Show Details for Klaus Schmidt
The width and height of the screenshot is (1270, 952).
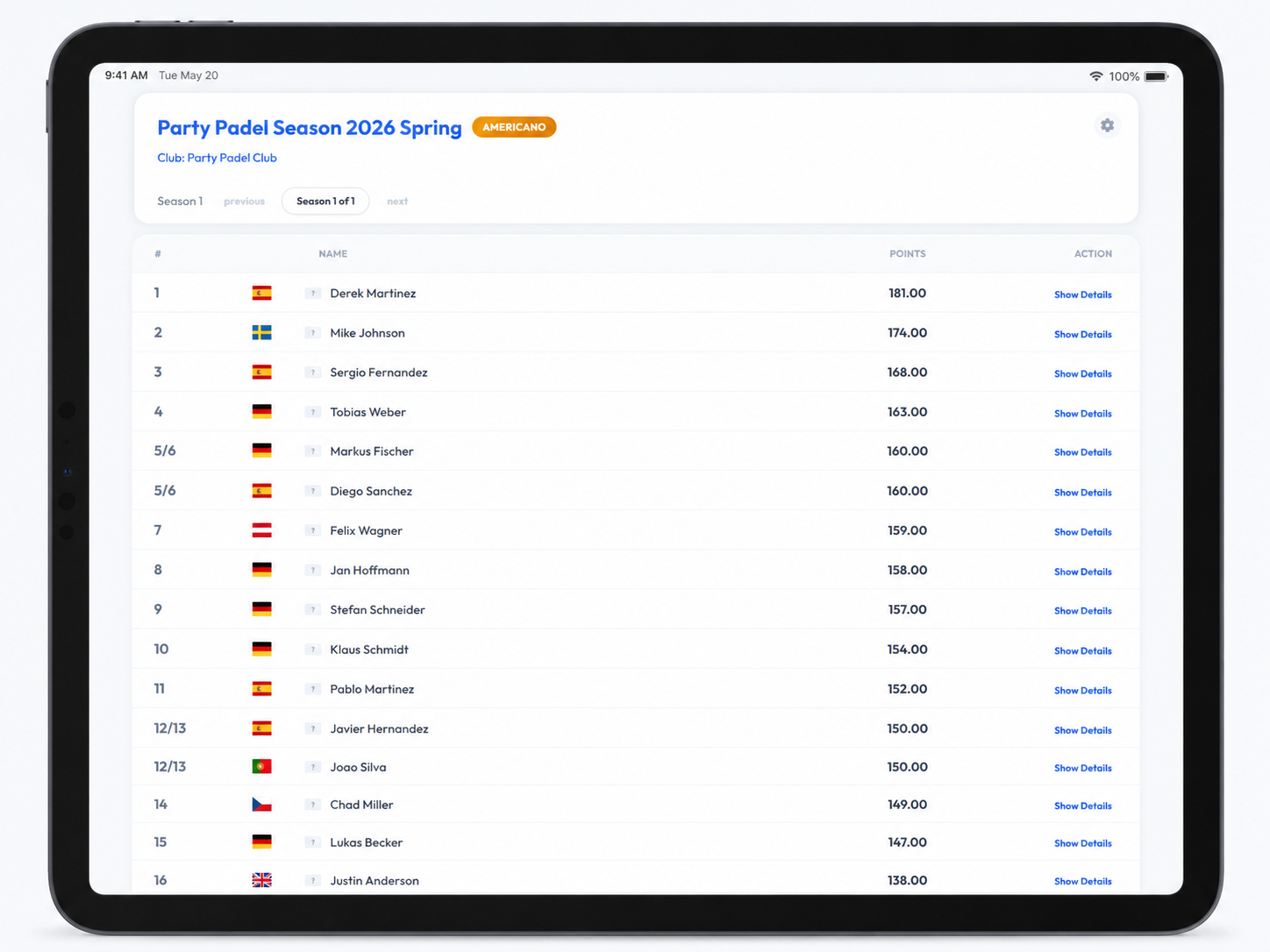click(x=1082, y=651)
